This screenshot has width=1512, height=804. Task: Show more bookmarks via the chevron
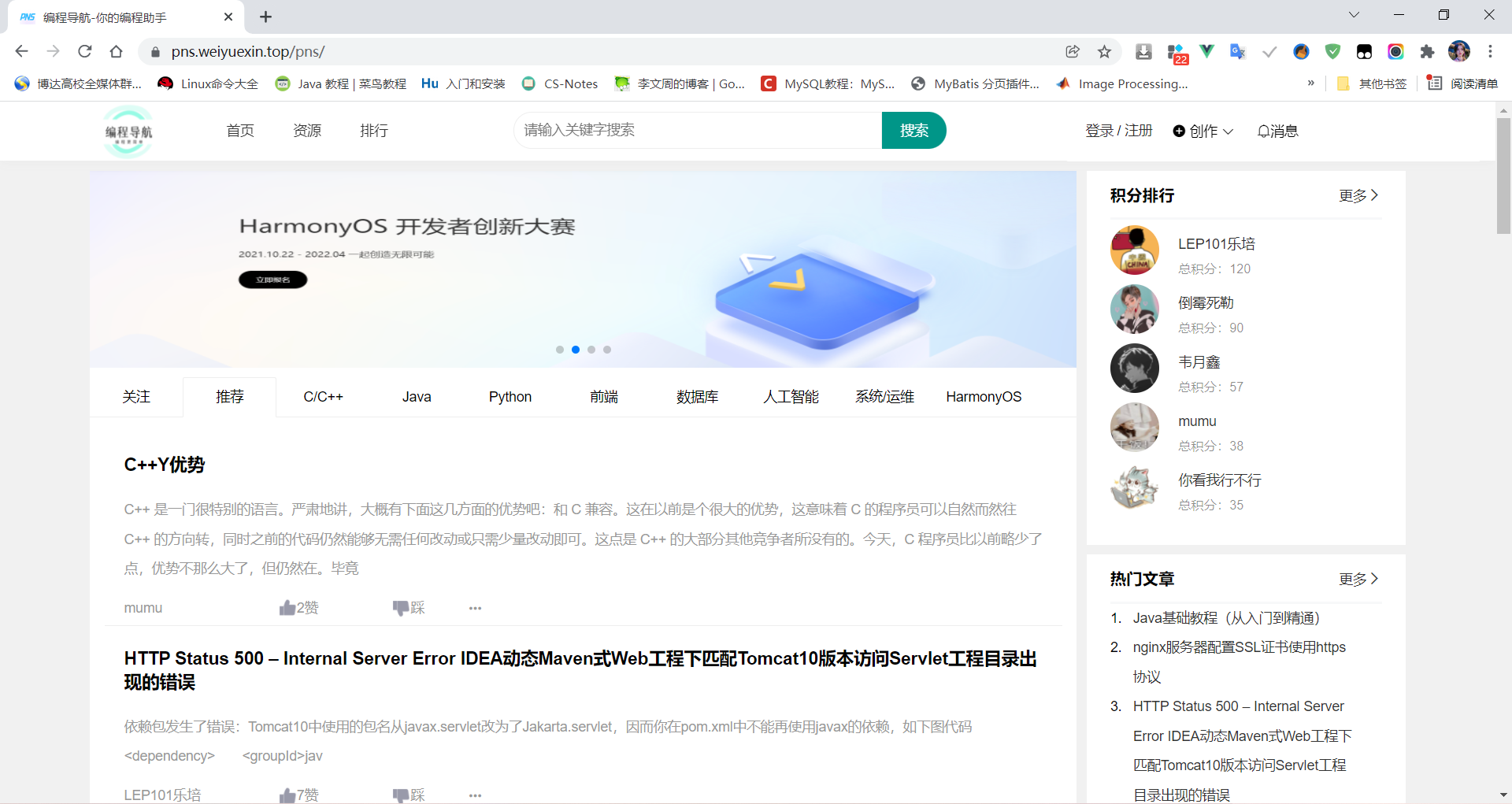(x=1310, y=83)
